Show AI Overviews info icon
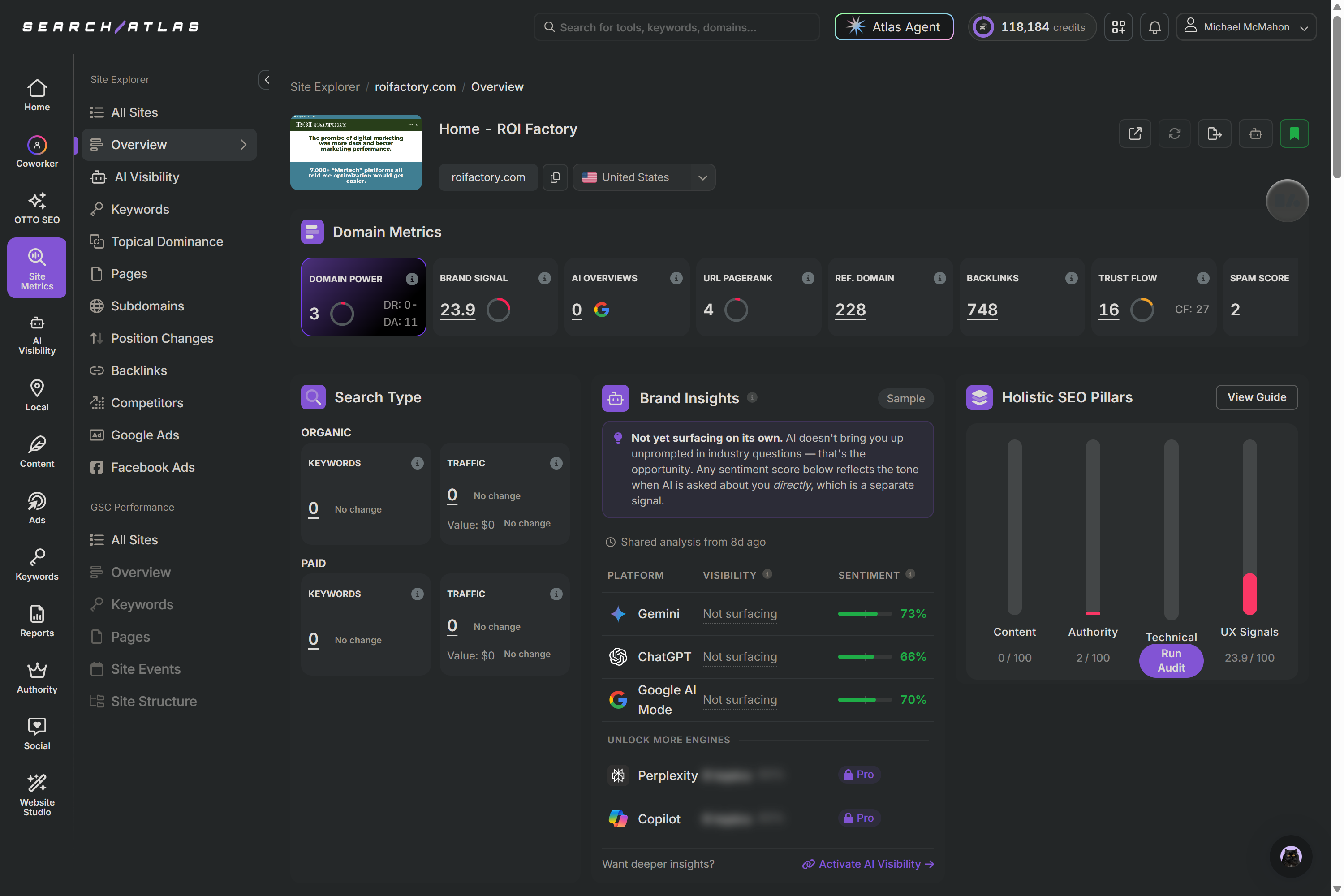Viewport: 1344px width, 896px height. 676,278
